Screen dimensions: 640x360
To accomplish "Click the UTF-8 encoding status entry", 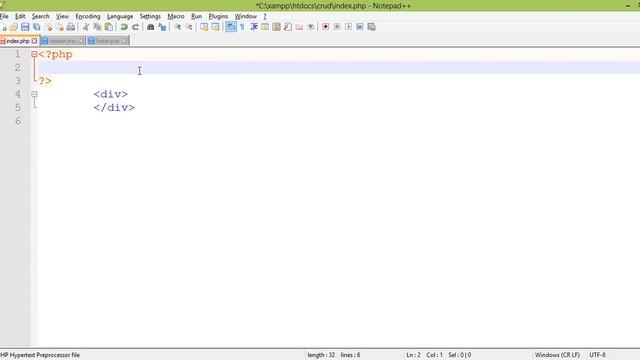I will [598, 355].
